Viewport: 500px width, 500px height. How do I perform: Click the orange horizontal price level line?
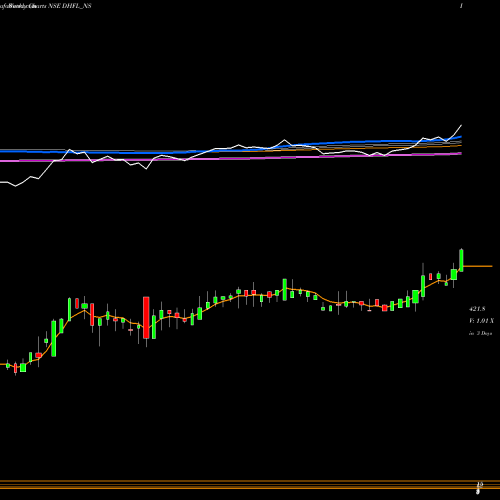coord(478,266)
